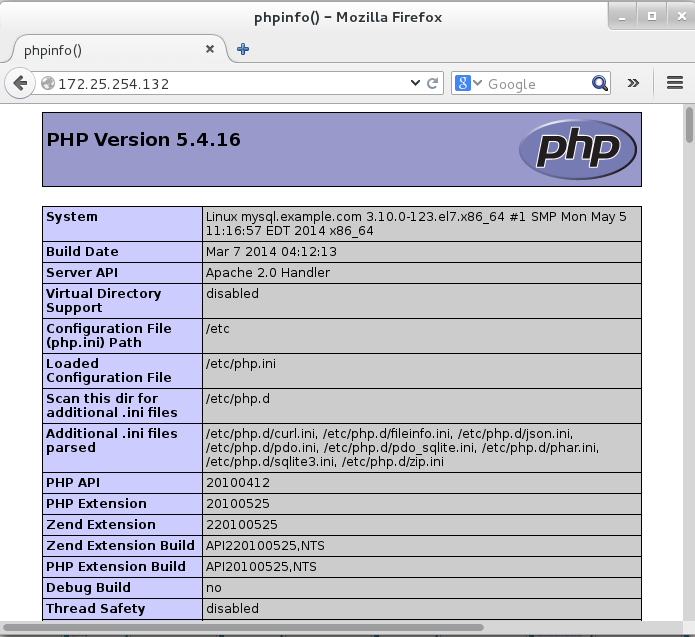The width and height of the screenshot is (695, 637).
Task: Click the 'disabled' value for Thread Safety
Action: click(232, 608)
